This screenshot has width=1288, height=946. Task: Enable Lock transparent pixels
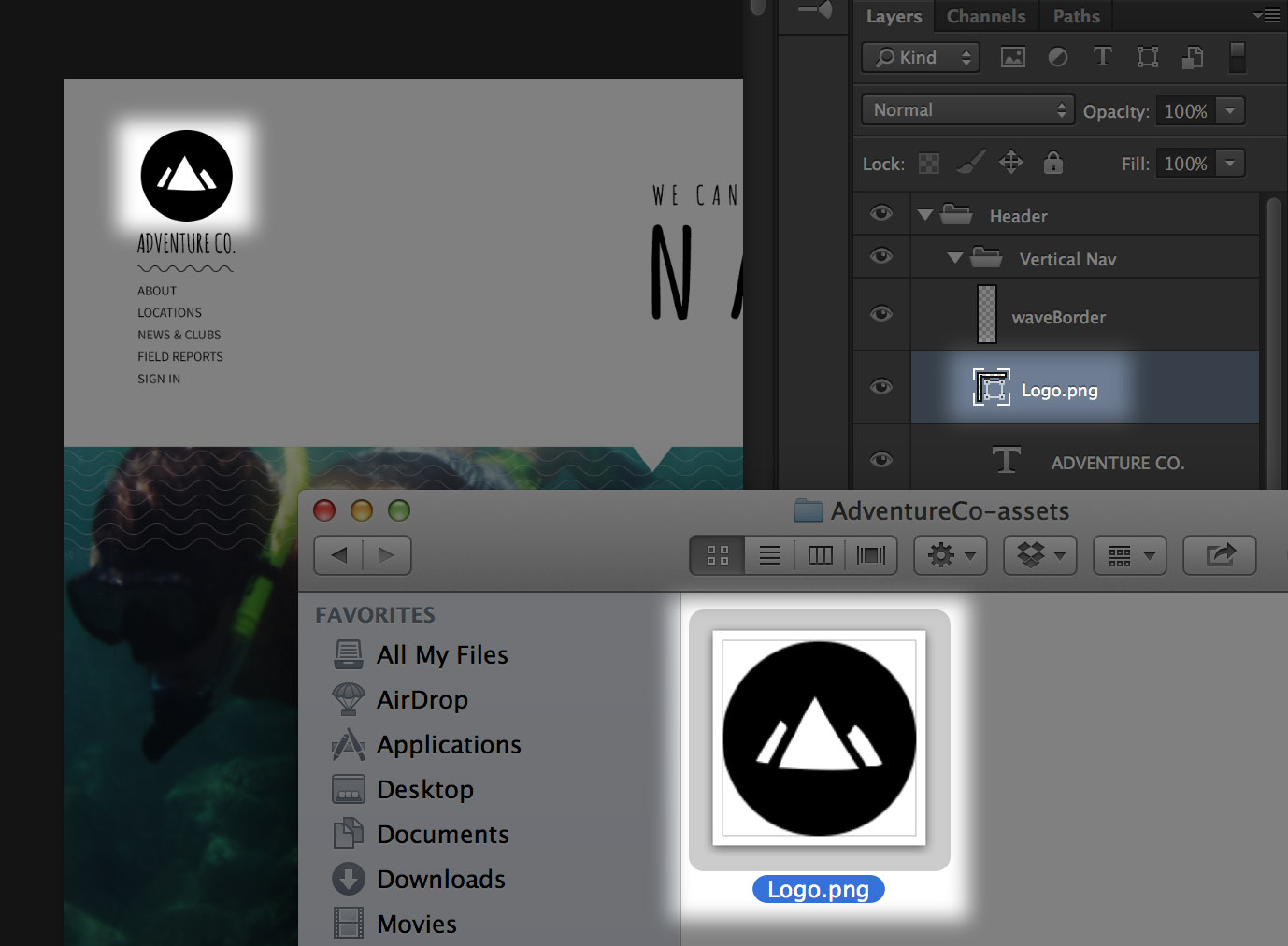click(x=928, y=163)
